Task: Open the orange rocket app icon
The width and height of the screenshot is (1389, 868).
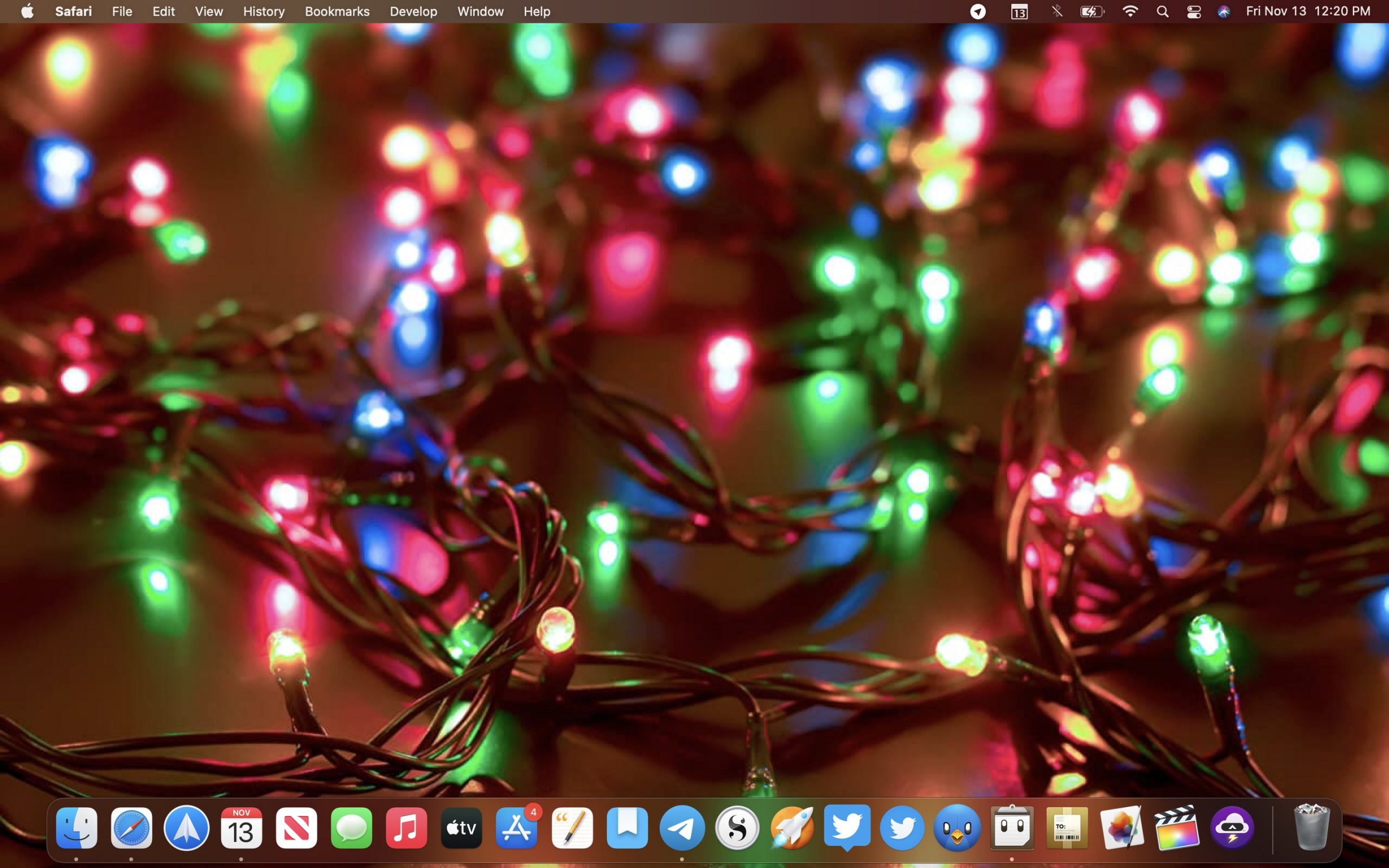Action: pos(793,828)
